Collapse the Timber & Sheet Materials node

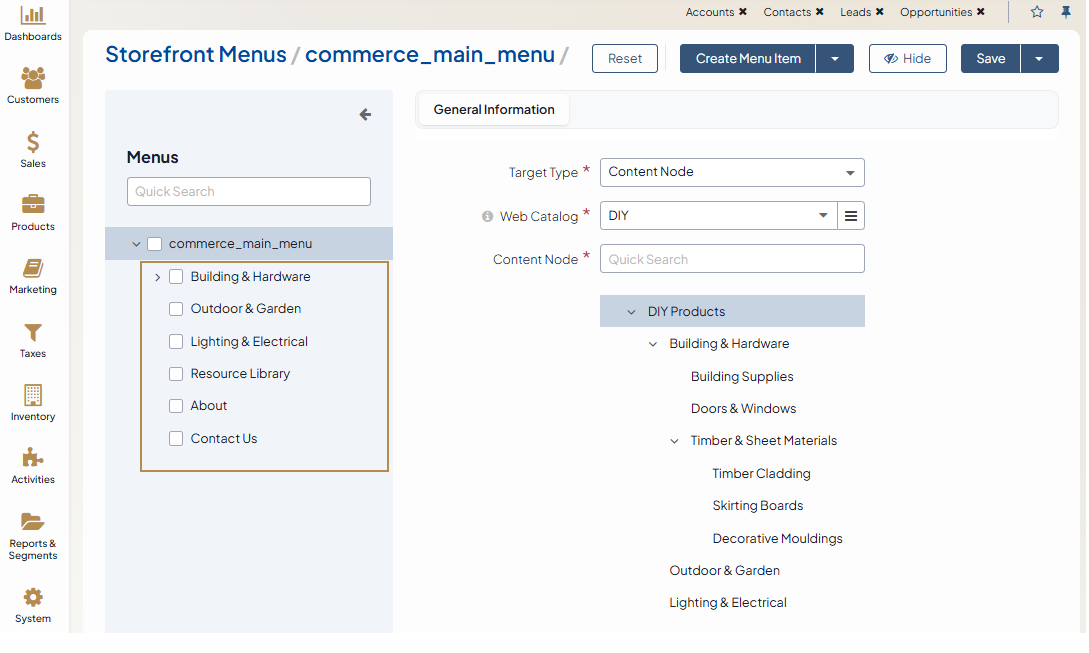675,441
